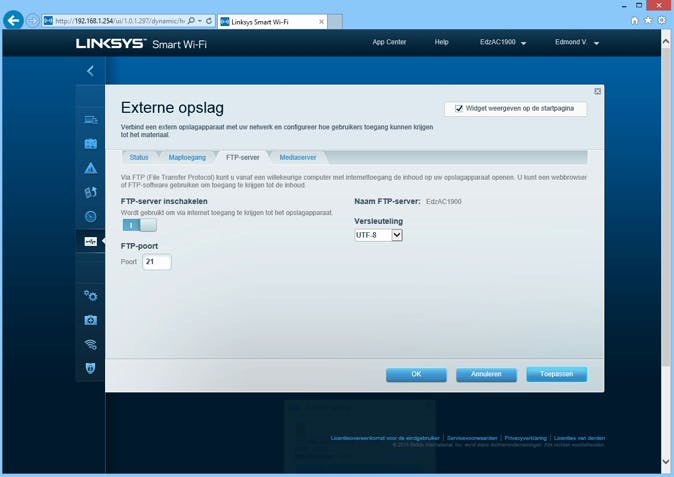Open the Device List sidebar icon

click(90, 120)
